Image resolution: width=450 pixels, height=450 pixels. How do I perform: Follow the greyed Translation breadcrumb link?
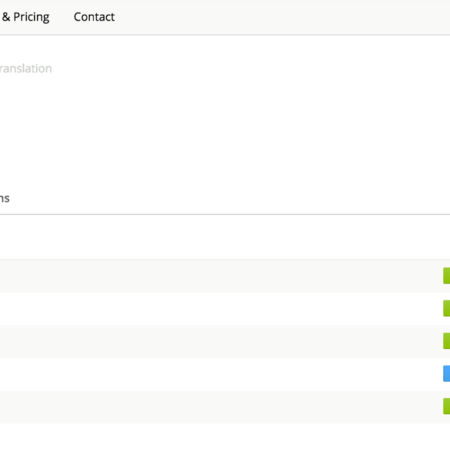click(x=26, y=68)
